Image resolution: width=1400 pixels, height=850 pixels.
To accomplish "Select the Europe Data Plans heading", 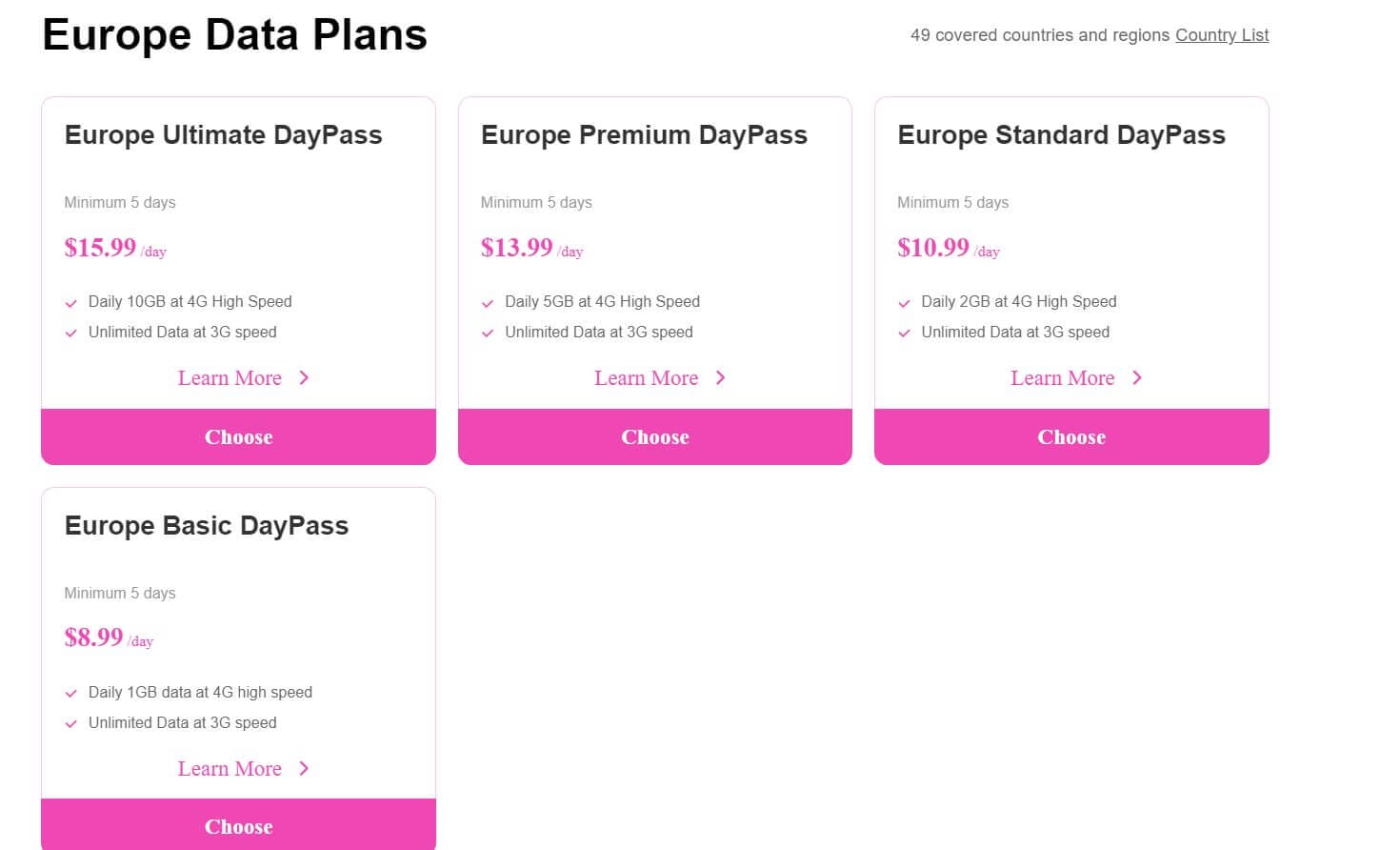I will [233, 34].
